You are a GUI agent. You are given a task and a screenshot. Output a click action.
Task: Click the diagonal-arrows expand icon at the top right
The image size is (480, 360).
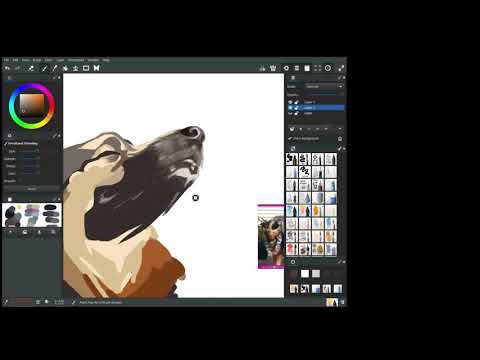click(341, 68)
